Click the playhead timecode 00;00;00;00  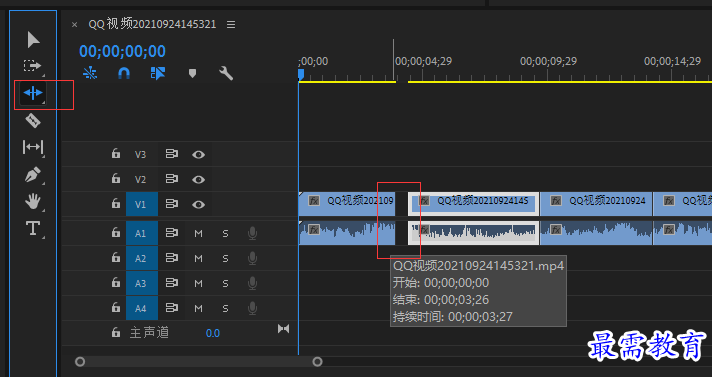pos(123,51)
